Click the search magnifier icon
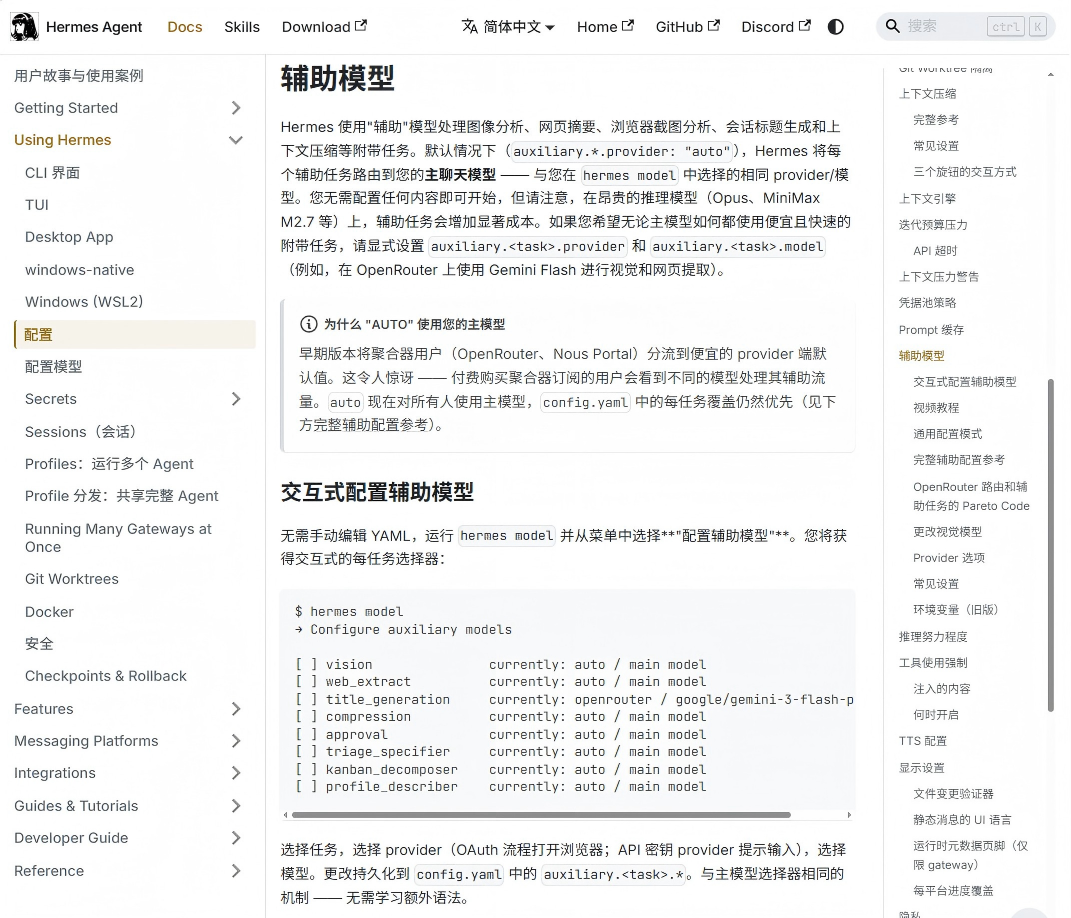The image size is (1071, 918). coord(892,27)
